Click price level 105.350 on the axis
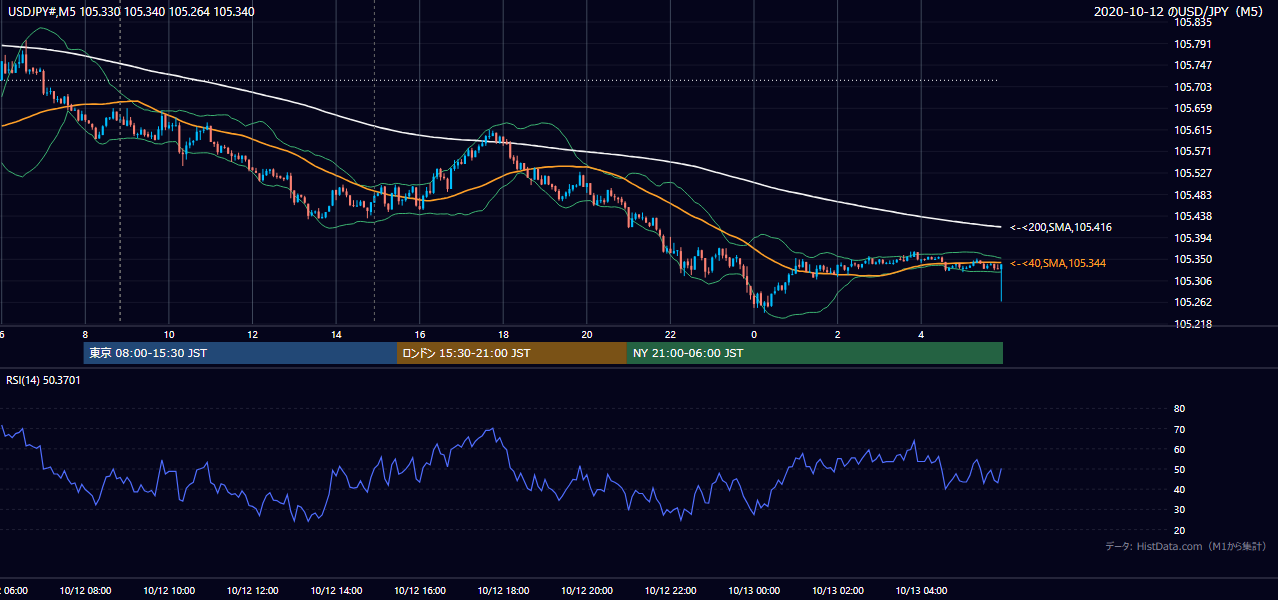The width and height of the screenshot is (1278, 600). tap(1193, 259)
